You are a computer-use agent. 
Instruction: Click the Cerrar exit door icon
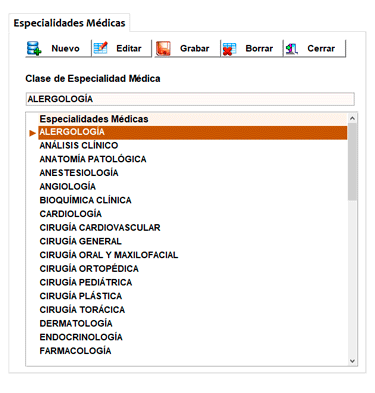(291, 49)
